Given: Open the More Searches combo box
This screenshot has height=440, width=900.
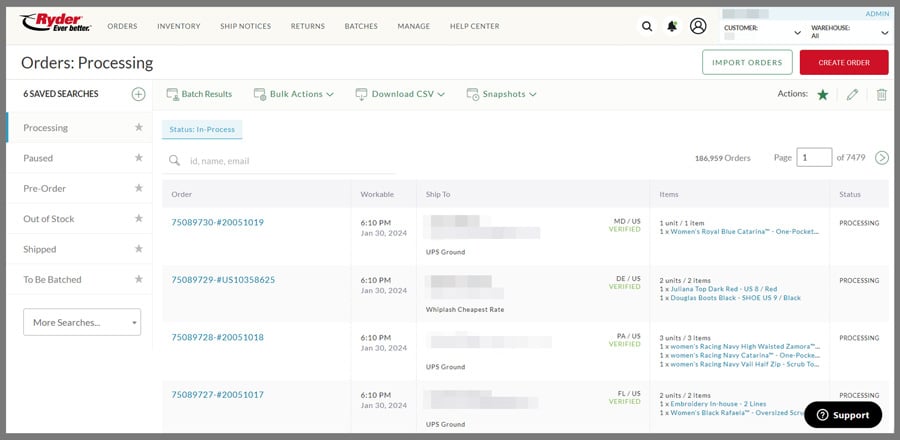Looking at the screenshot, I should (82, 322).
